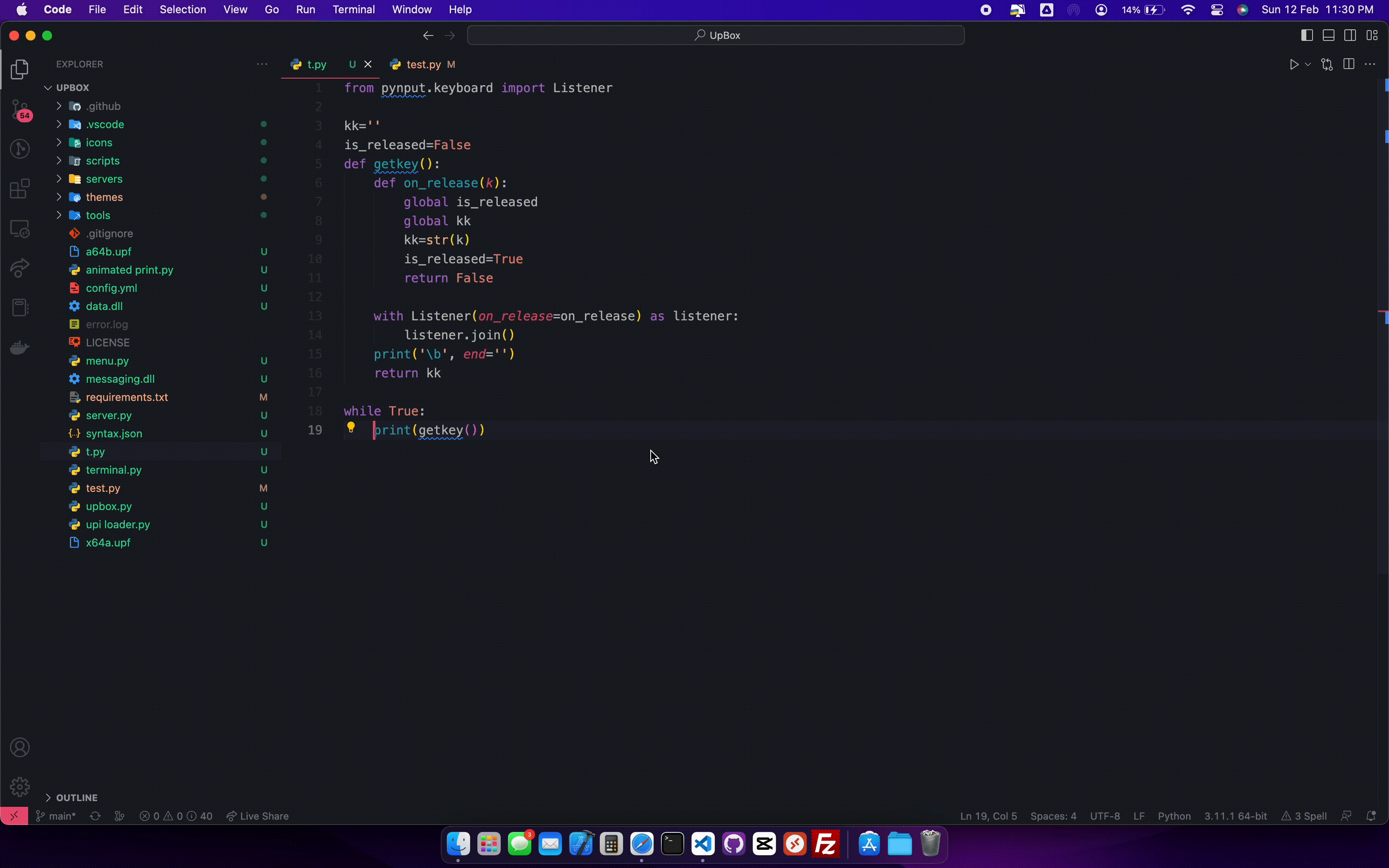Show the code action lightbulb menu
The height and width of the screenshot is (868, 1389).
click(351, 427)
